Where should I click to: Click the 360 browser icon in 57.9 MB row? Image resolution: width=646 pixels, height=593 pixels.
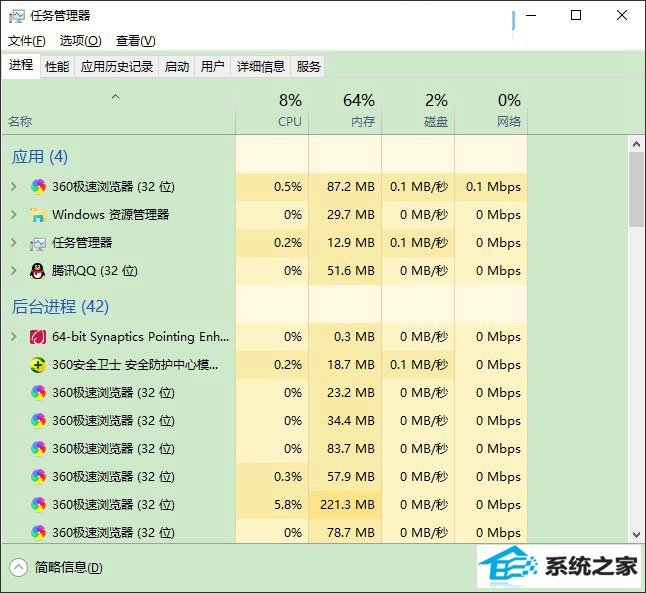tap(38, 477)
